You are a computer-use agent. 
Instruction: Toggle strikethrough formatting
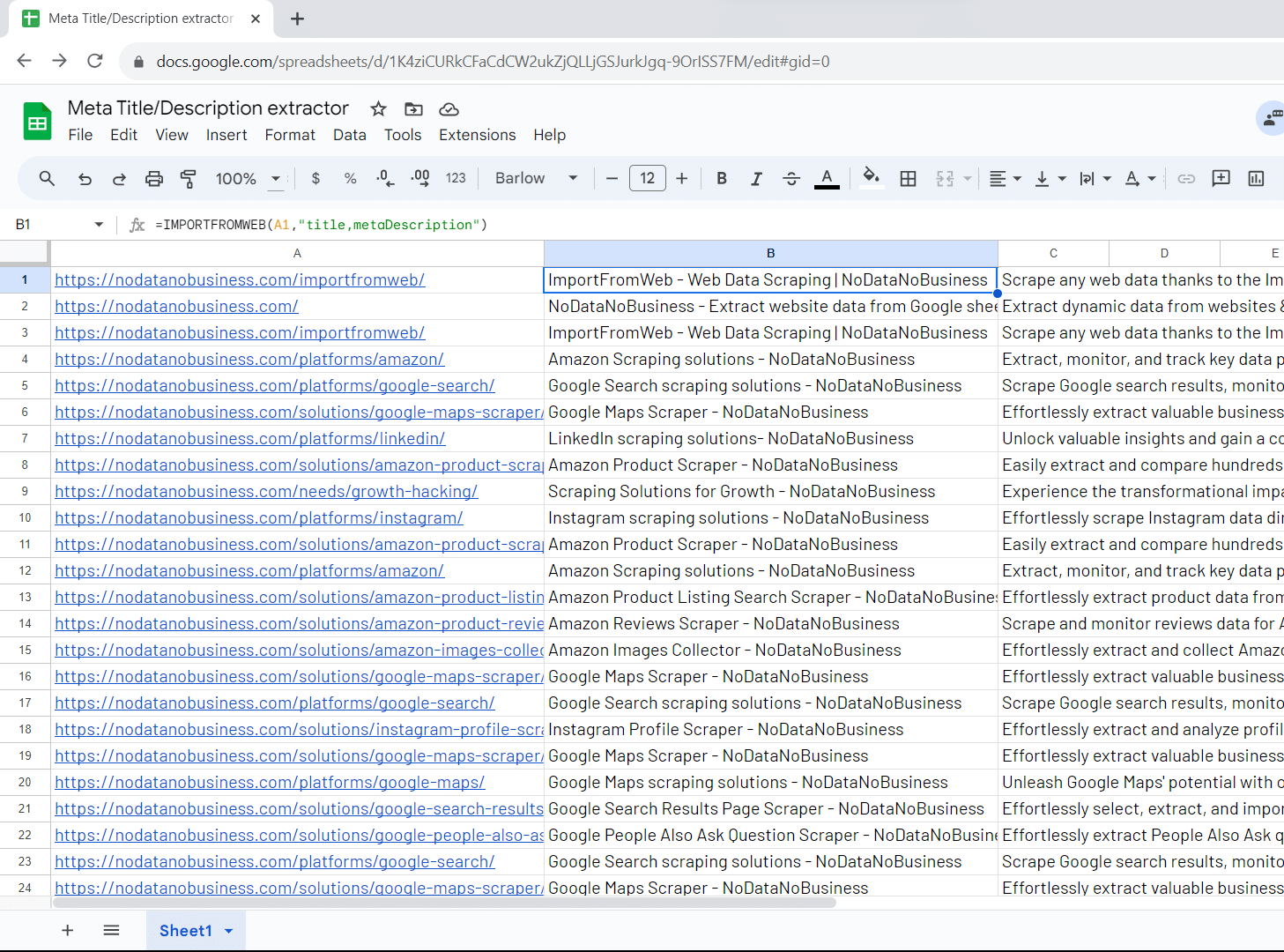[x=790, y=179]
